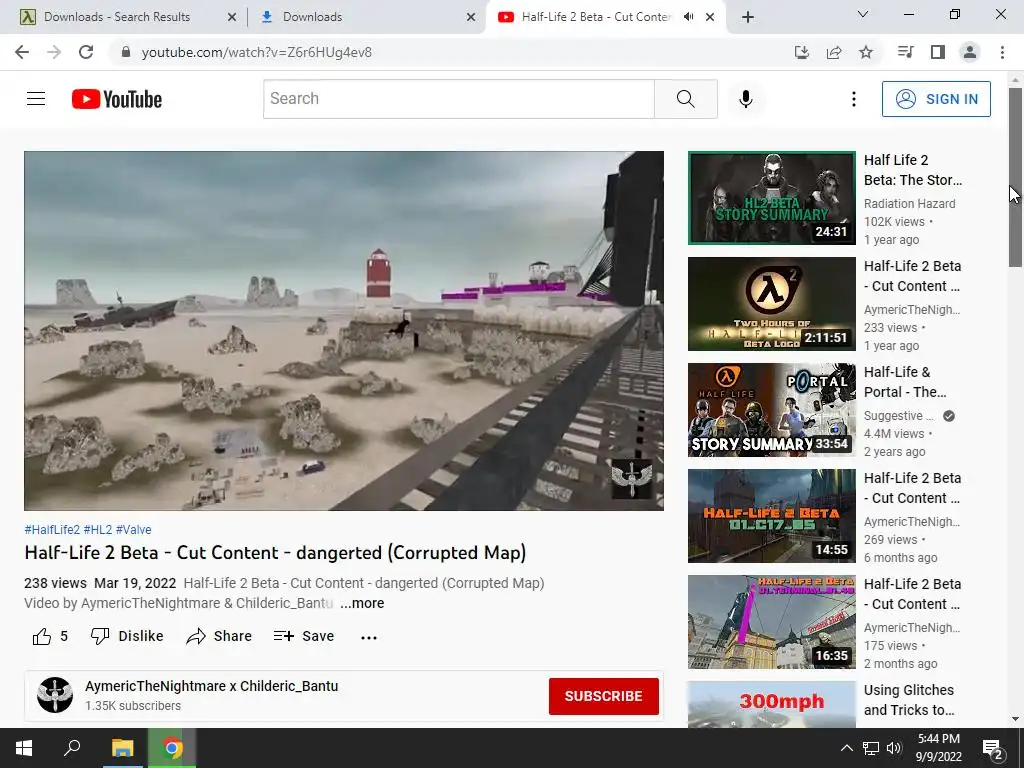Image resolution: width=1024 pixels, height=768 pixels.
Task: Open title 'Half Life 2 Beta: The Stor...'
Action: (x=913, y=170)
